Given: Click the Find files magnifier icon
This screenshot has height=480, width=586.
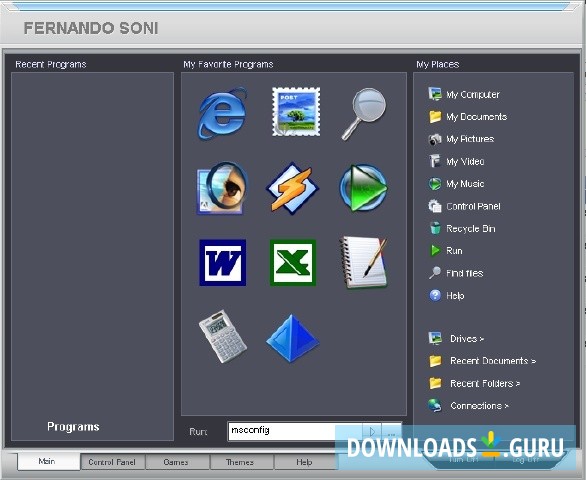Looking at the screenshot, I should point(435,273).
